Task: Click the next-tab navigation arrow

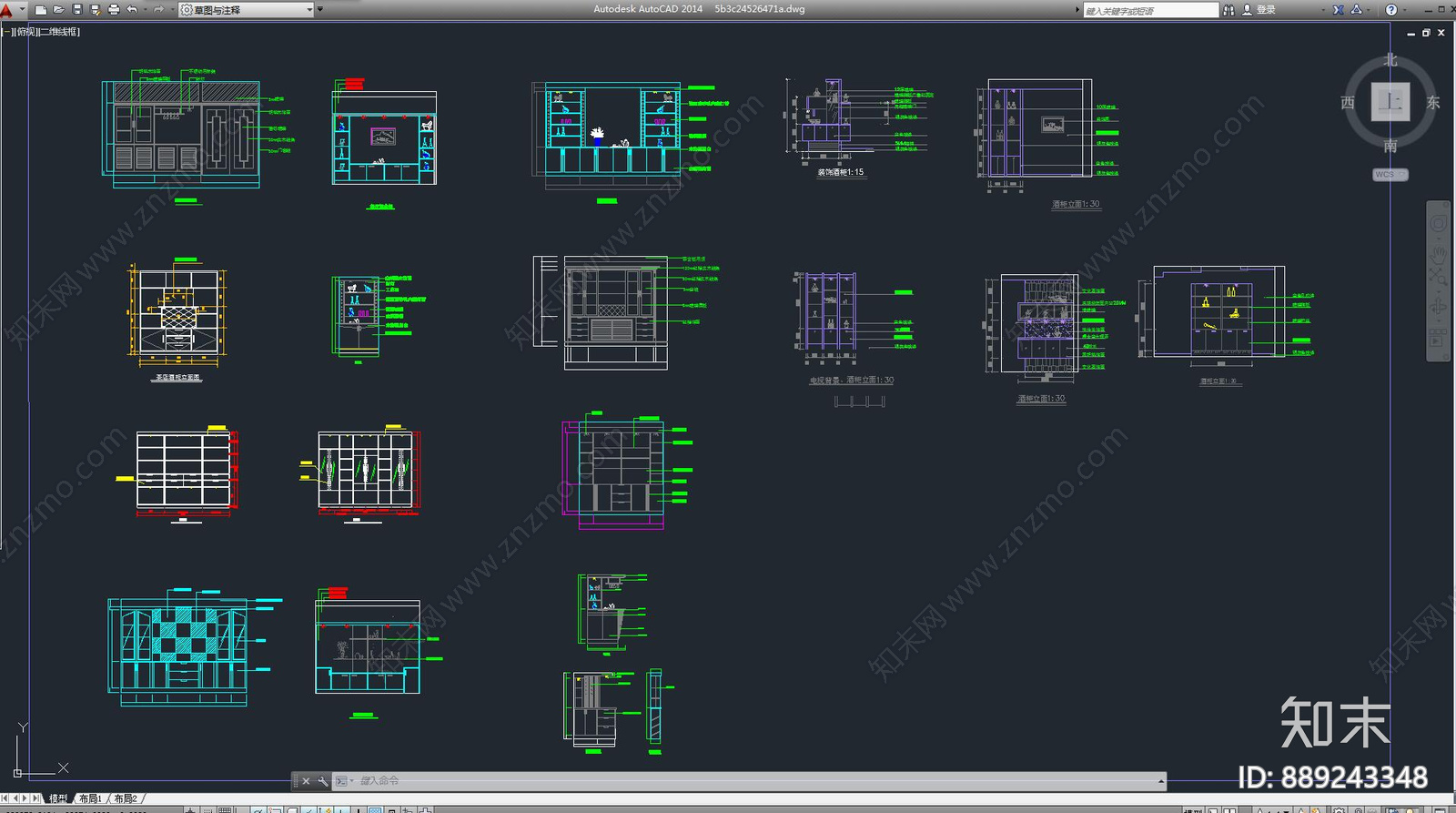Action: coord(25,798)
